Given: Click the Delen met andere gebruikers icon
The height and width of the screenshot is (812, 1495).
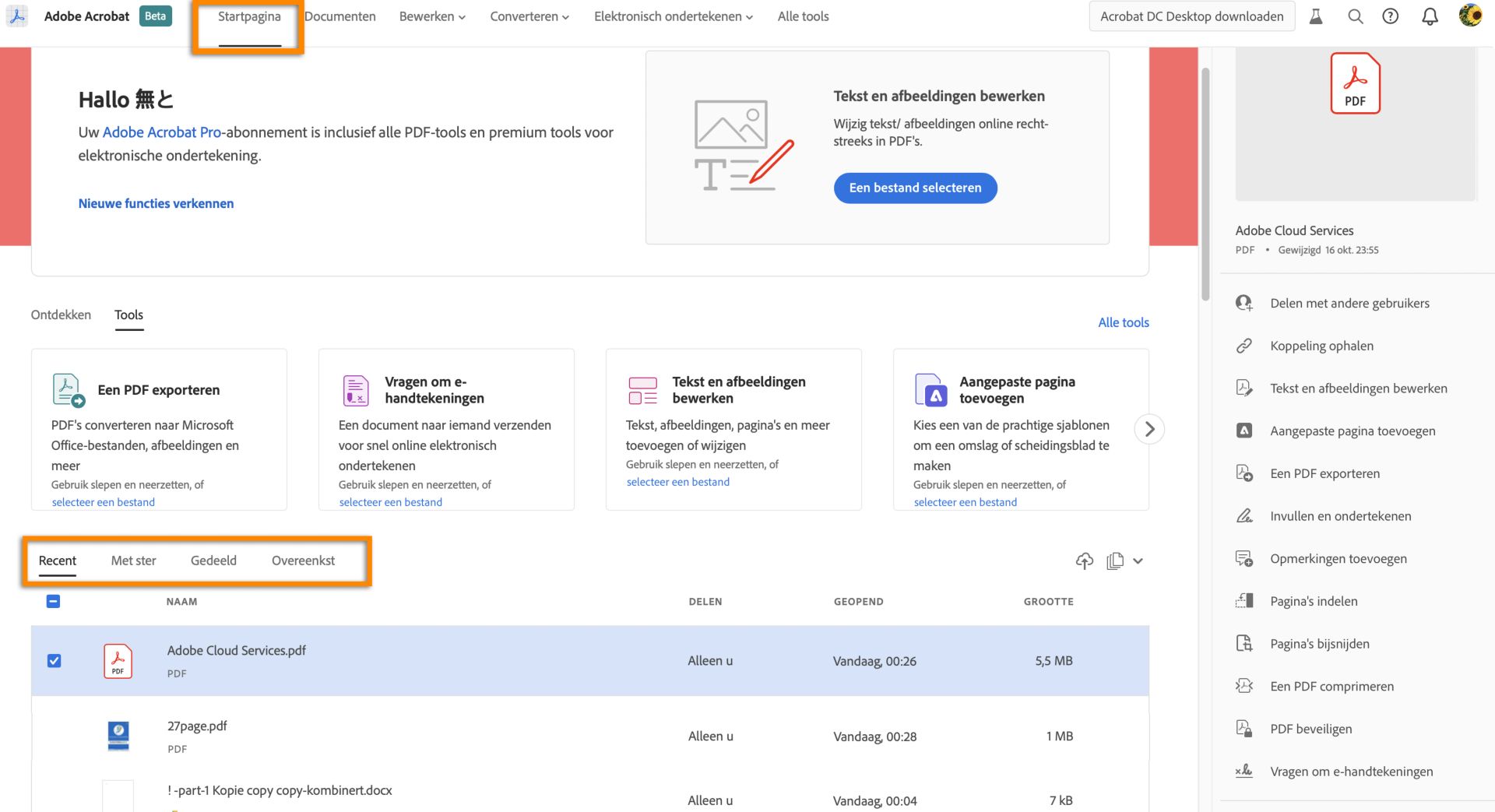Looking at the screenshot, I should pyautogui.click(x=1244, y=304).
